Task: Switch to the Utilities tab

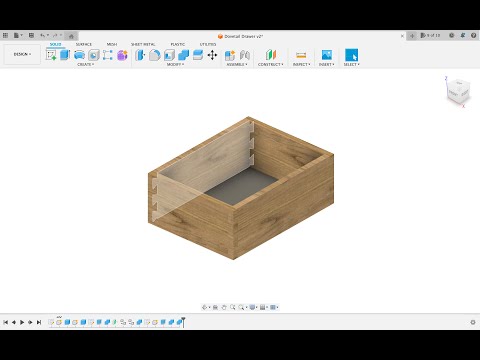Action: [x=208, y=44]
